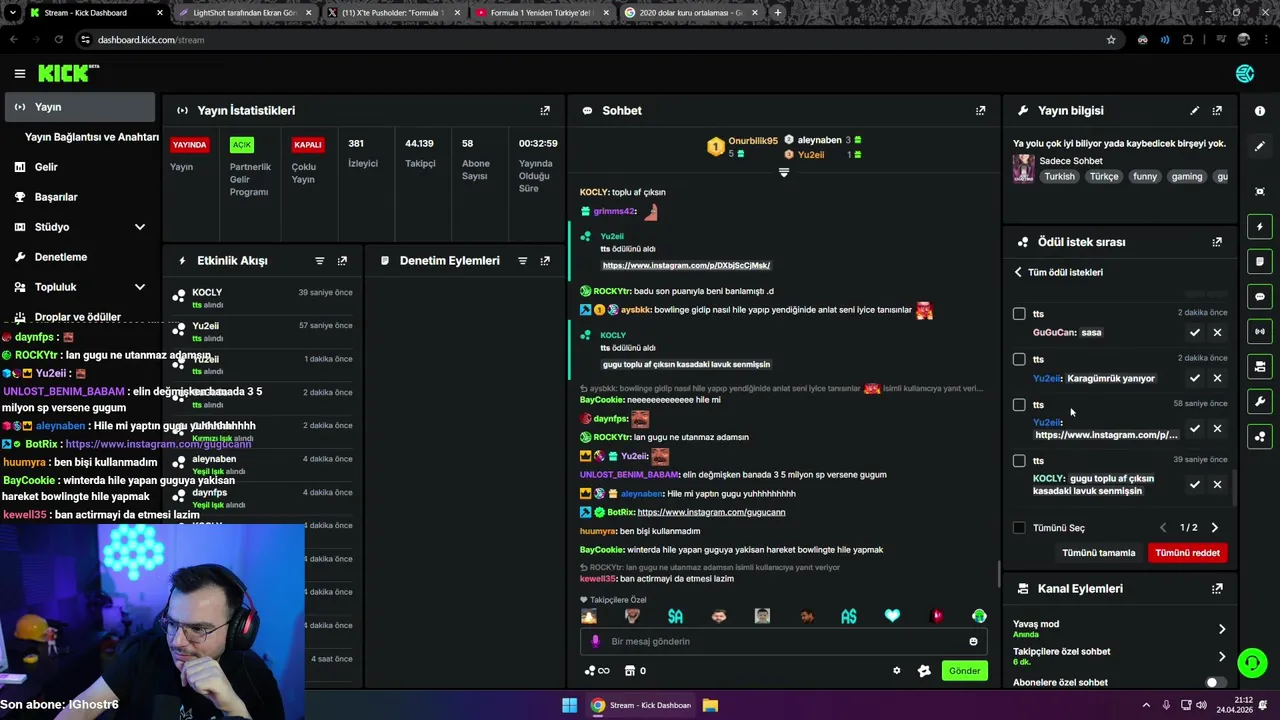Edit stream info with the pencil icon
Image resolution: width=1280 pixels, height=720 pixels.
pyautogui.click(x=1194, y=111)
